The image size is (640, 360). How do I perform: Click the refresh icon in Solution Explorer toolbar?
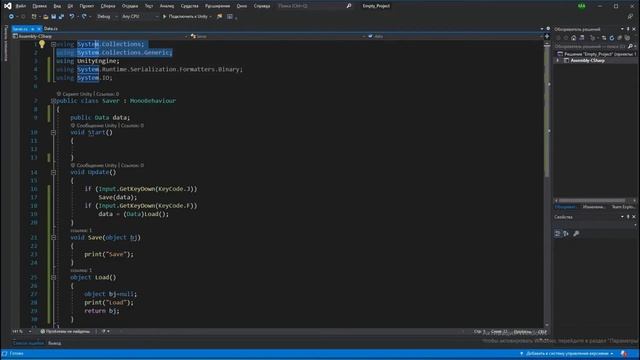point(611,38)
